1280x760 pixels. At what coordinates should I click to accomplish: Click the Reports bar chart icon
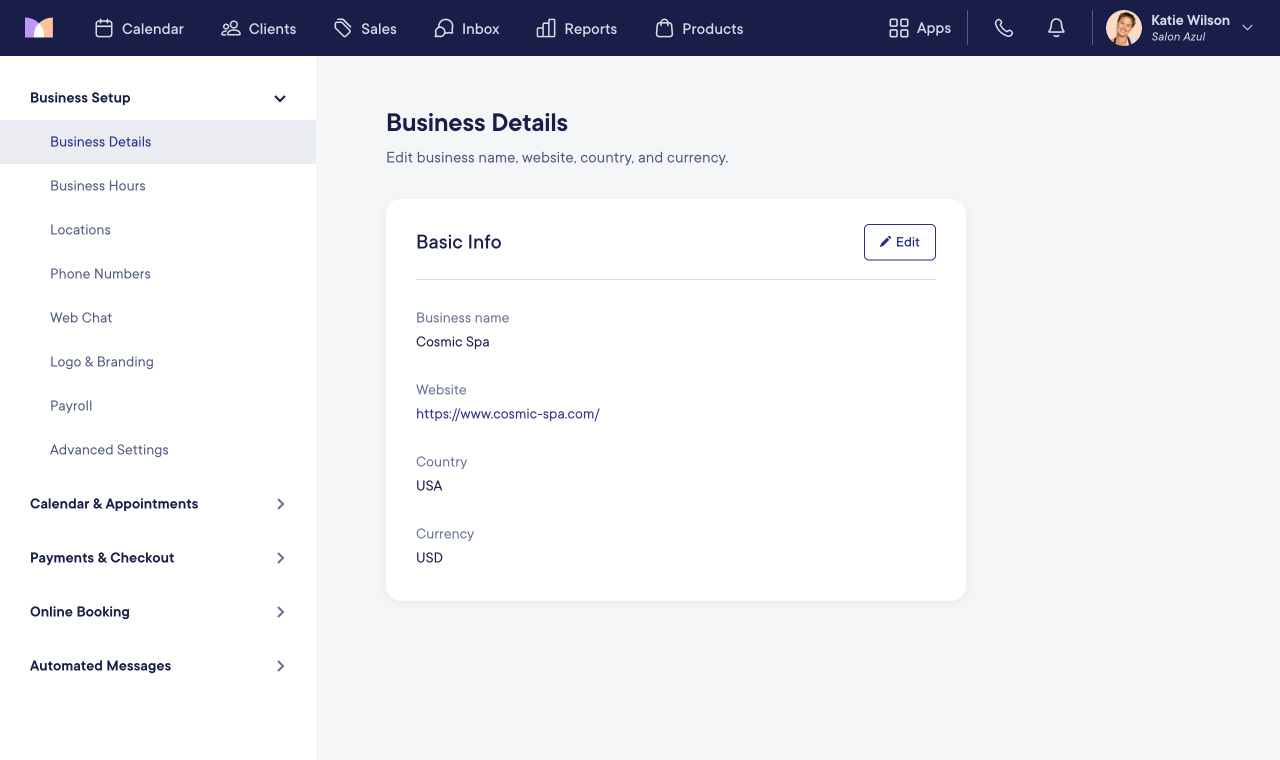pos(546,28)
